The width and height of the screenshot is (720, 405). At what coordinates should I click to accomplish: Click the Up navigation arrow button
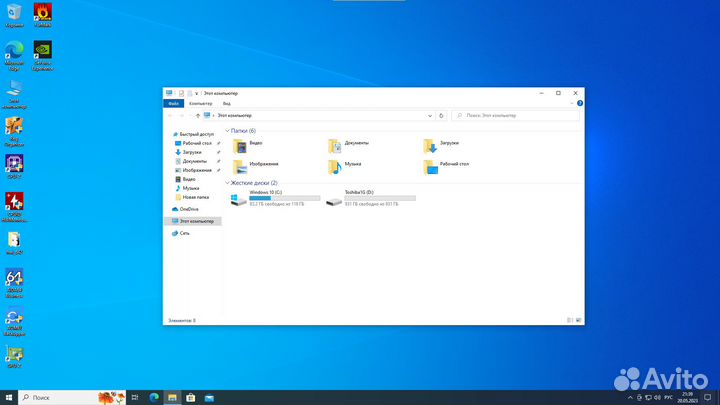197,116
